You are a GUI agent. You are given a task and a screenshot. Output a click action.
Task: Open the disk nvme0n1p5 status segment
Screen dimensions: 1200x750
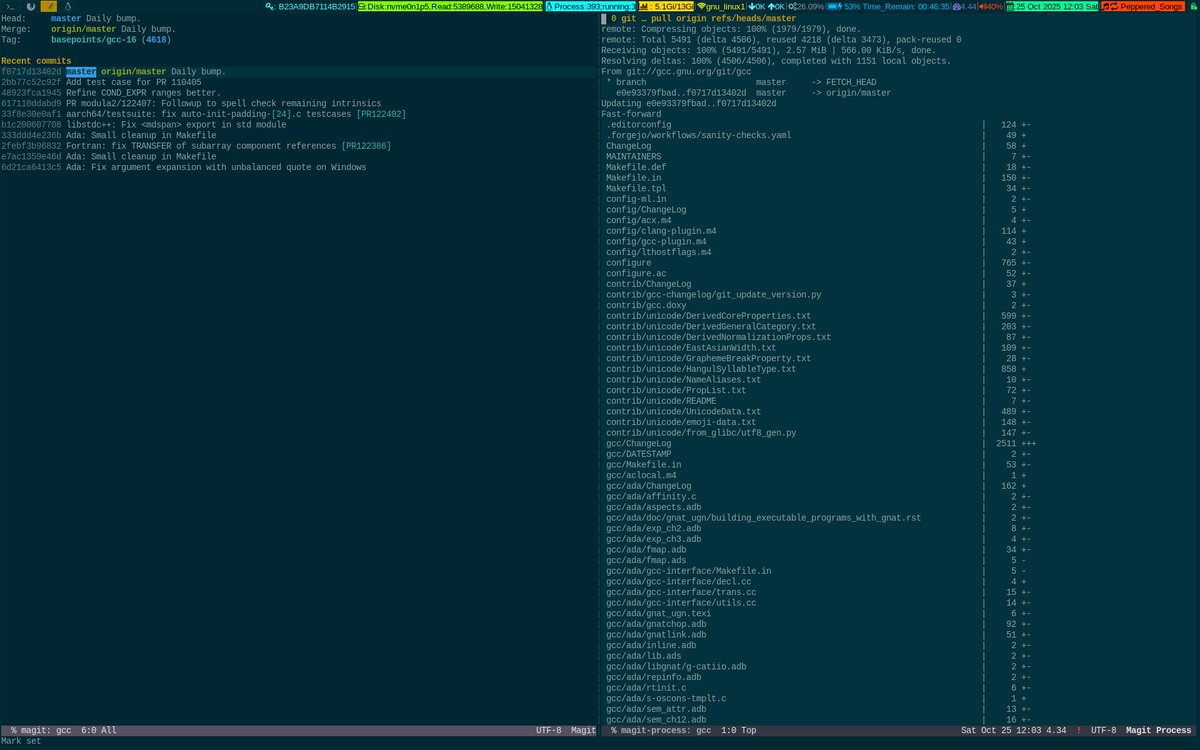(451, 6)
